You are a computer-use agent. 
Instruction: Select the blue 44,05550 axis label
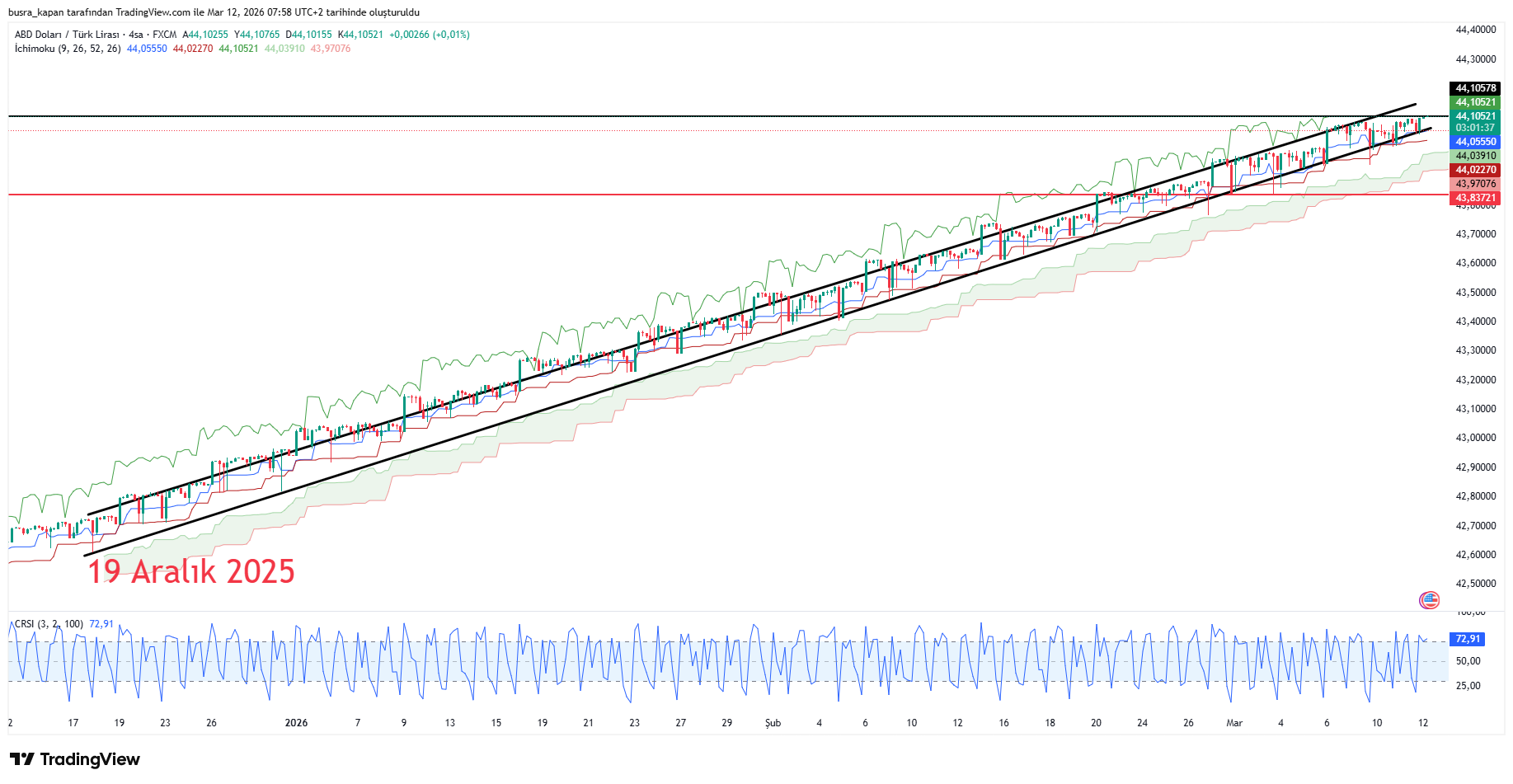point(1475,142)
